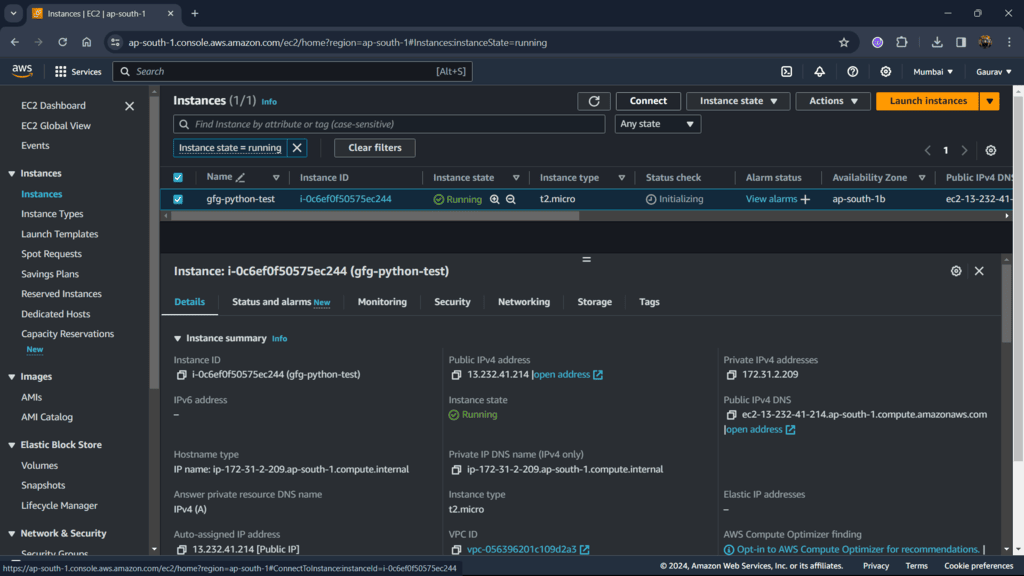1024x576 pixels.
Task: Open Launch Templates in sidebar
Action: (x=59, y=234)
